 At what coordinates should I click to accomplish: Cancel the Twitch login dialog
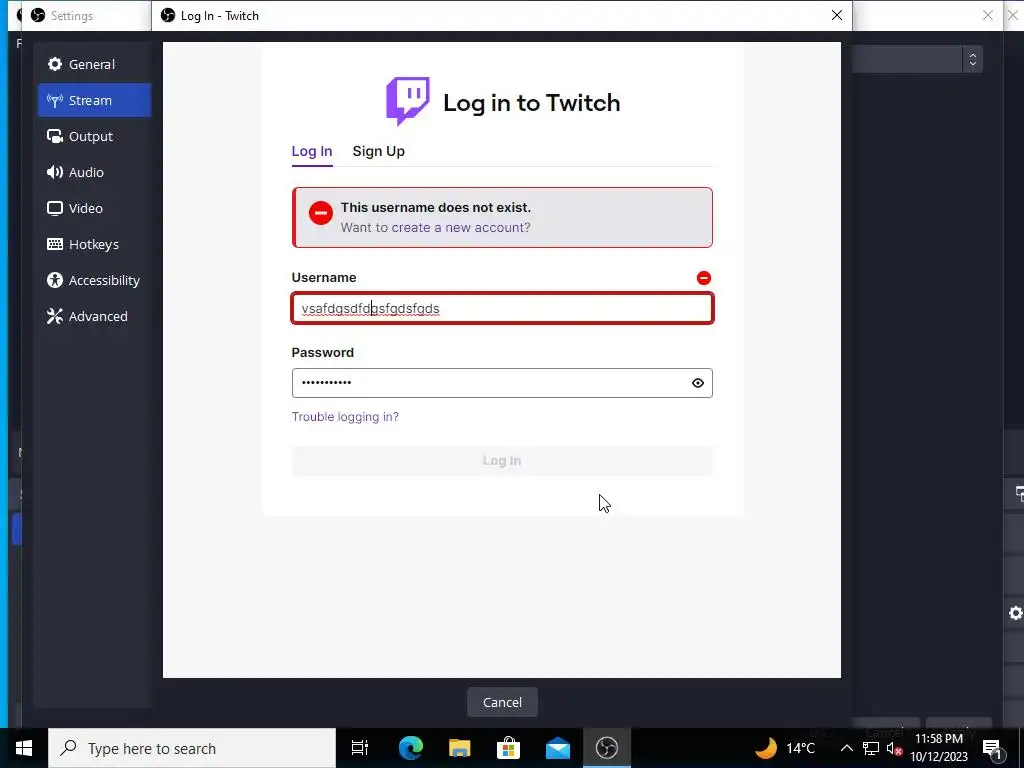(502, 702)
